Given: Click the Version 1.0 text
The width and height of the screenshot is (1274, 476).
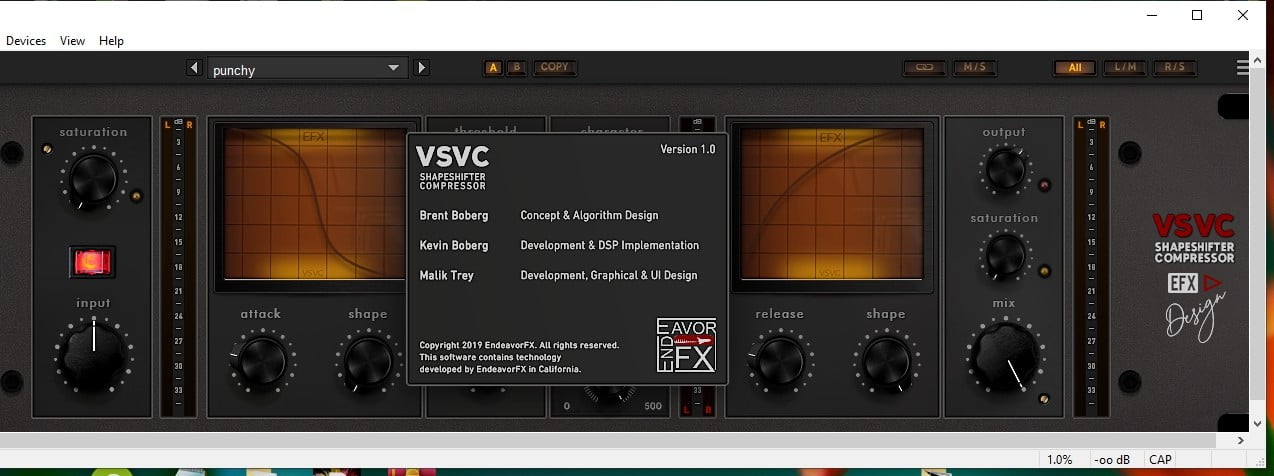Looking at the screenshot, I should [688, 149].
